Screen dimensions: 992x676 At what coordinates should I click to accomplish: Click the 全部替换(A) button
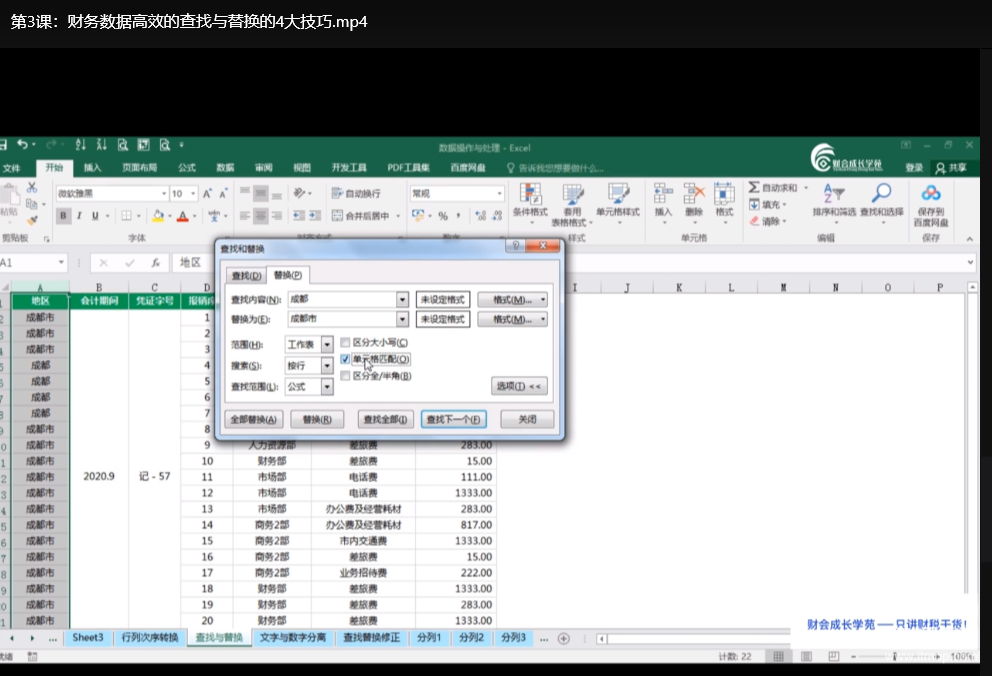click(253, 419)
